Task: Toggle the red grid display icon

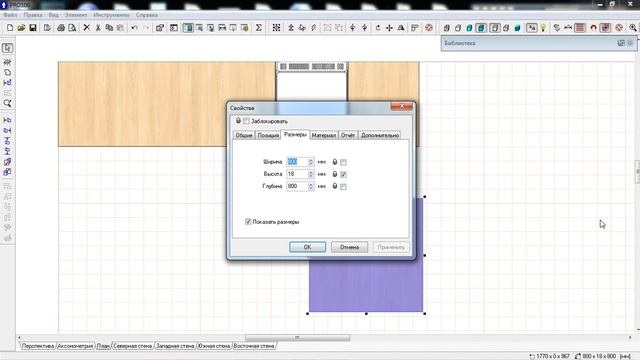Action: pos(580,28)
